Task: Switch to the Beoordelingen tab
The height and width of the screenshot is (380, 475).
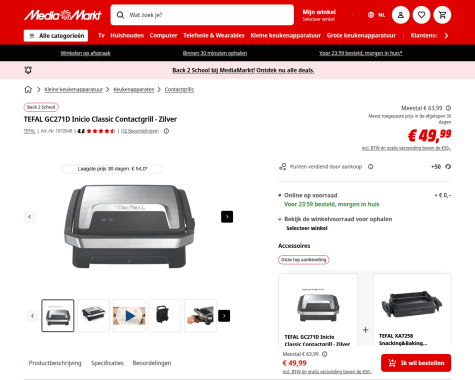Action: [x=152, y=363]
